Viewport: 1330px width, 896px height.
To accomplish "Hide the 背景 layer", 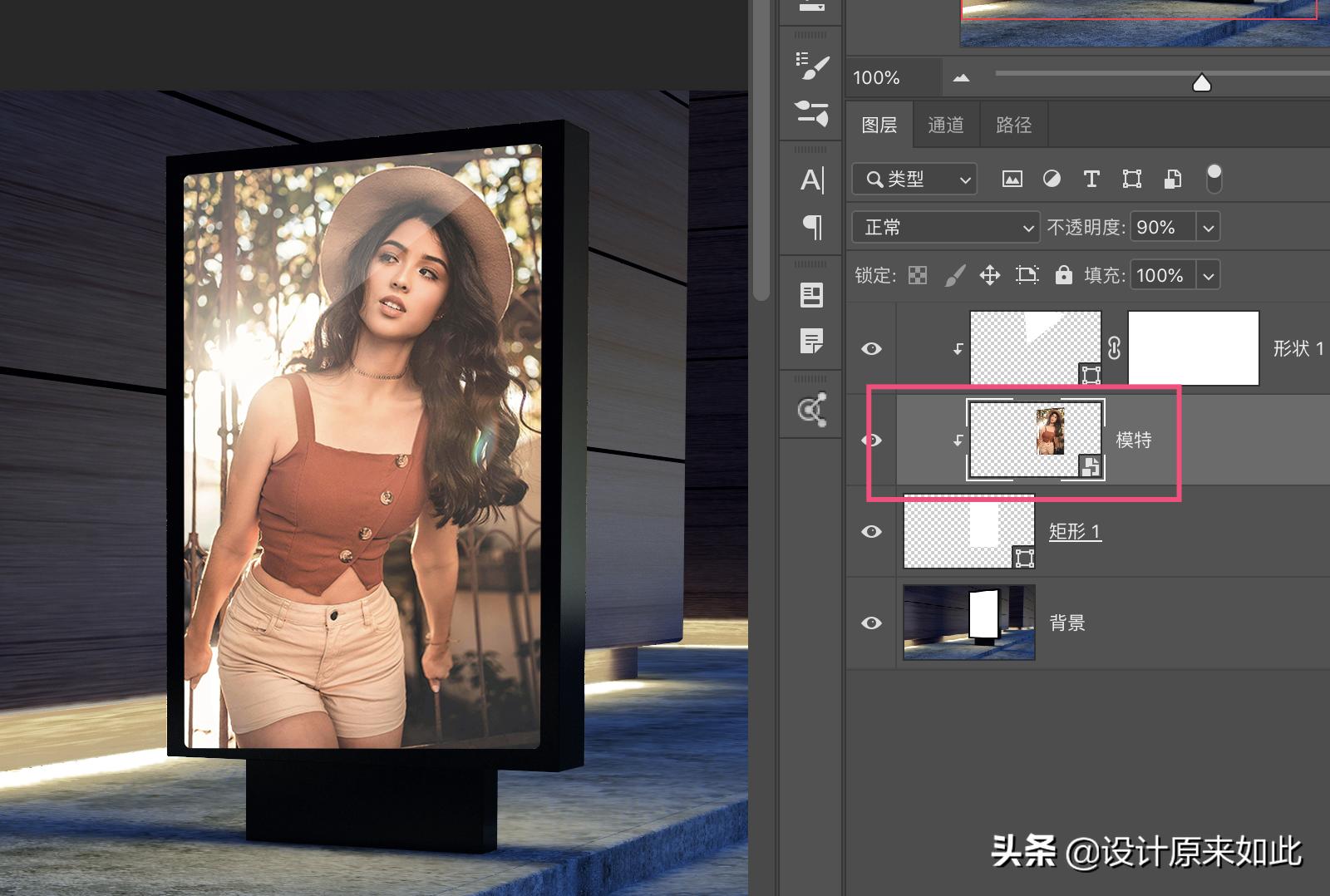I will click(x=871, y=623).
